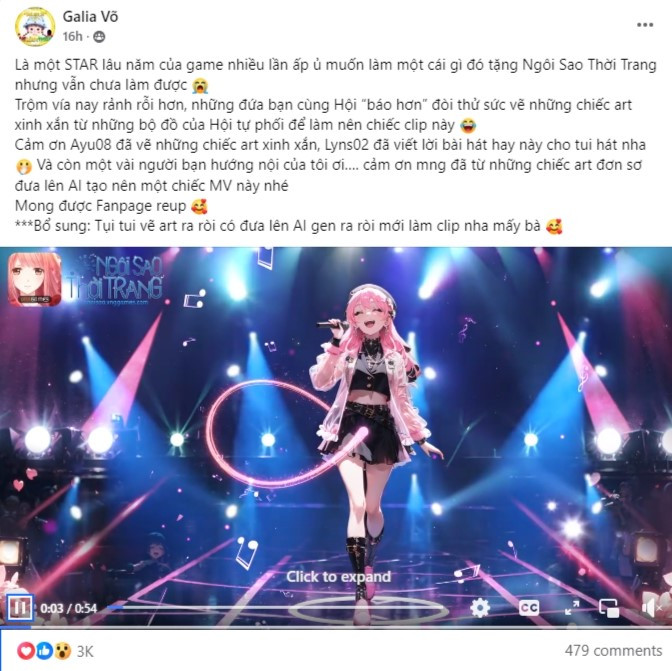Click the wow reaction emoji icon
Screen dimensions: 672x671
click(x=63, y=651)
